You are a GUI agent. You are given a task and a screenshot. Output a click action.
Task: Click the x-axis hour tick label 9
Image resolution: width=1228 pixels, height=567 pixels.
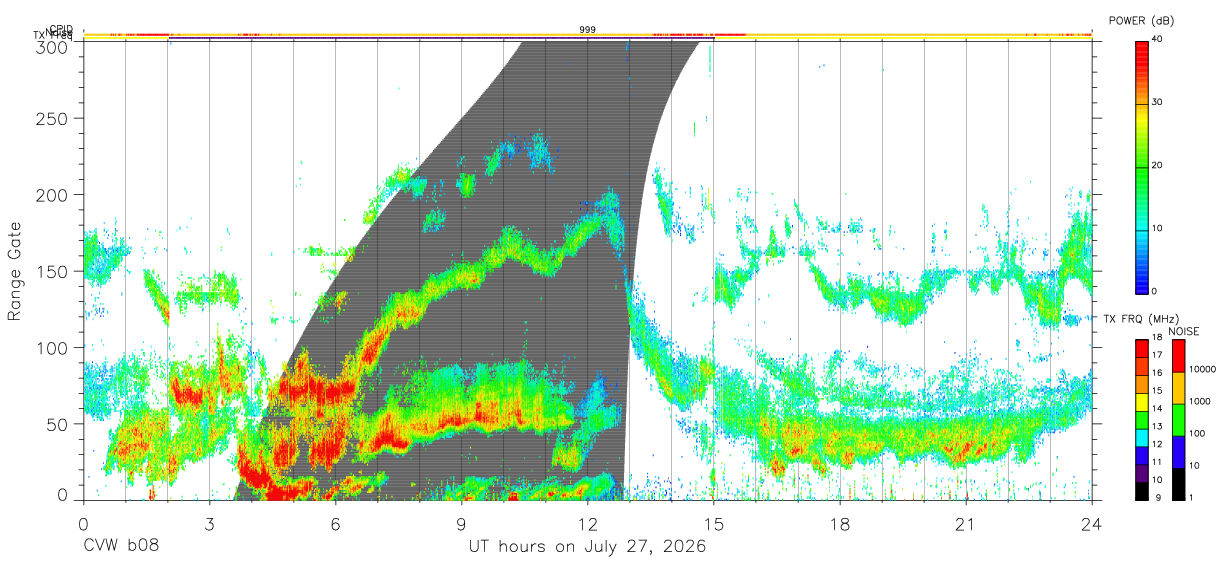[461, 524]
